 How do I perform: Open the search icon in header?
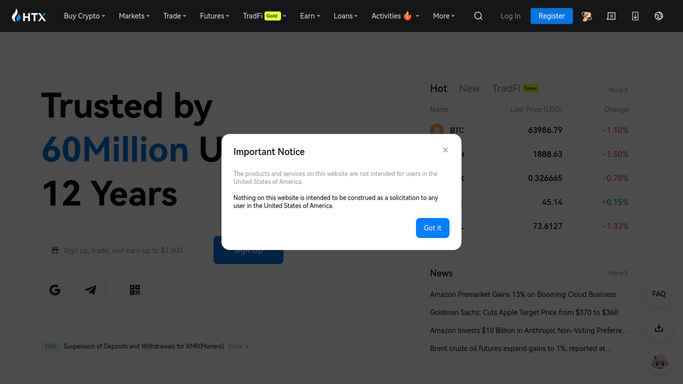[x=478, y=16]
